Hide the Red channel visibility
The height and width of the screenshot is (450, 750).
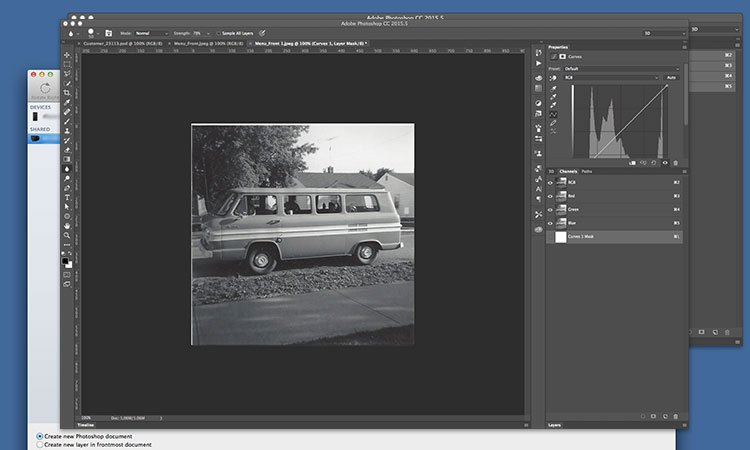[551, 196]
